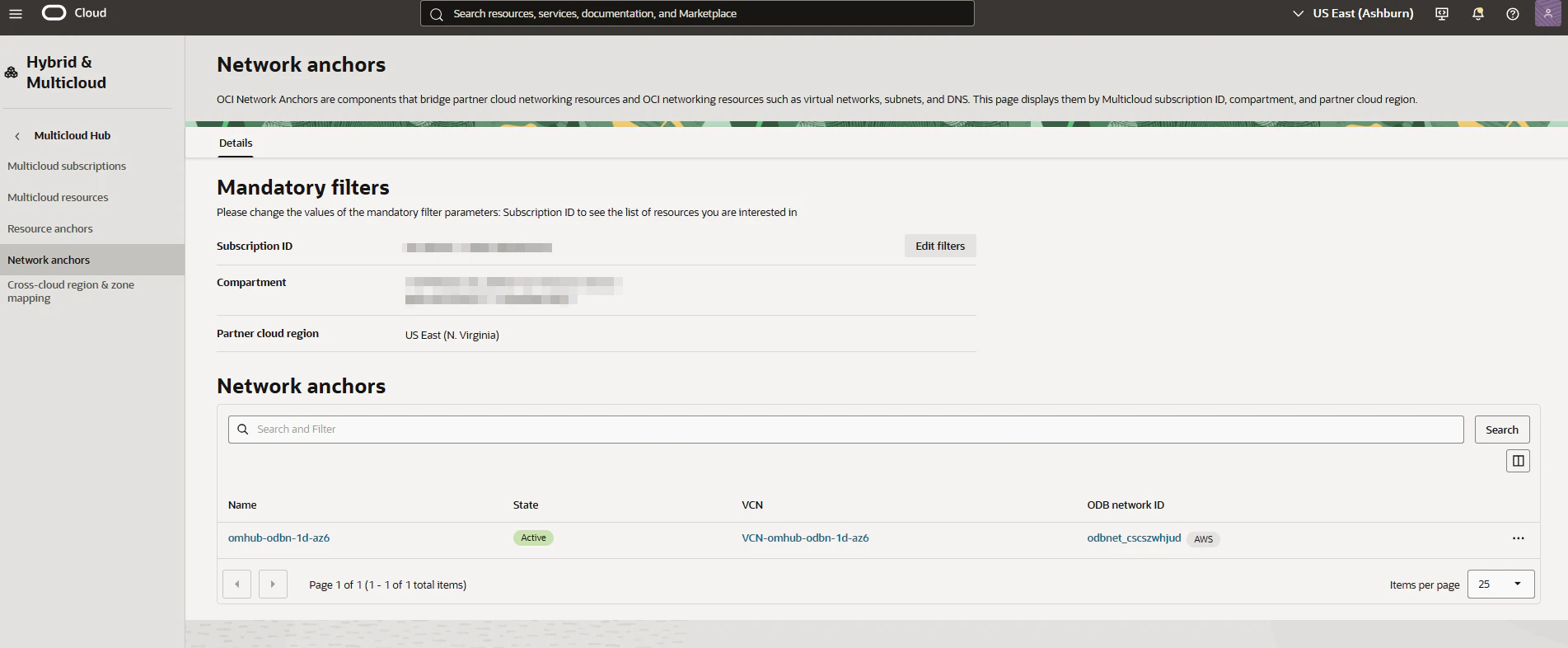Open the column visibility settings icon
Screen dimensions: 1568x648
click(1518, 461)
